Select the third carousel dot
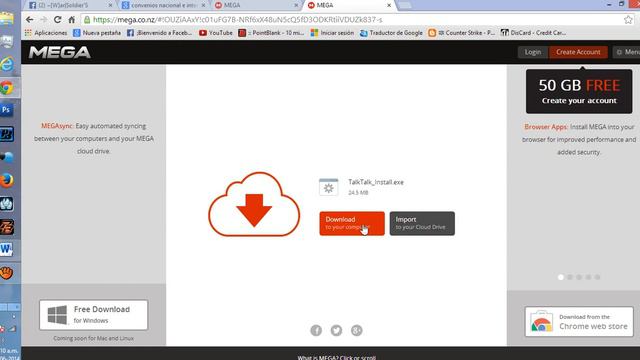The width and height of the screenshot is (640, 360). [x=579, y=277]
